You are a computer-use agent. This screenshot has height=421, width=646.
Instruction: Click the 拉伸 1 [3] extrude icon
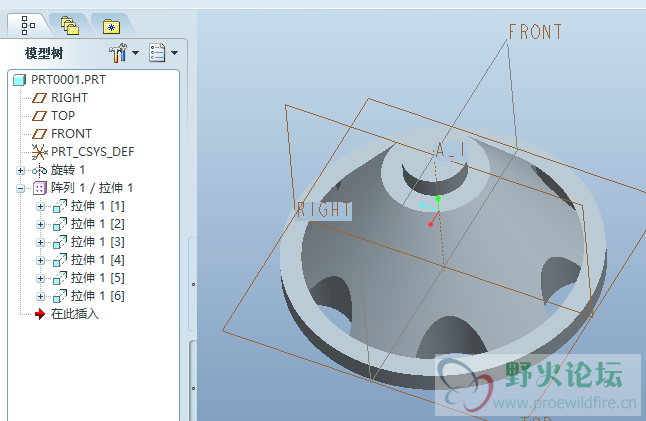[60, 242]
